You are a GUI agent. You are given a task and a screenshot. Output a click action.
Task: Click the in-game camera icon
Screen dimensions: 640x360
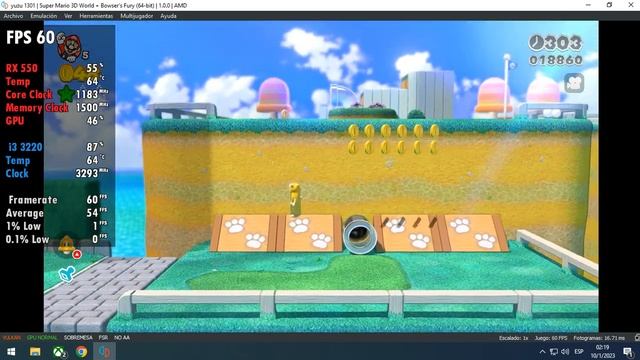pyautogui.click(x=574, y=83)
